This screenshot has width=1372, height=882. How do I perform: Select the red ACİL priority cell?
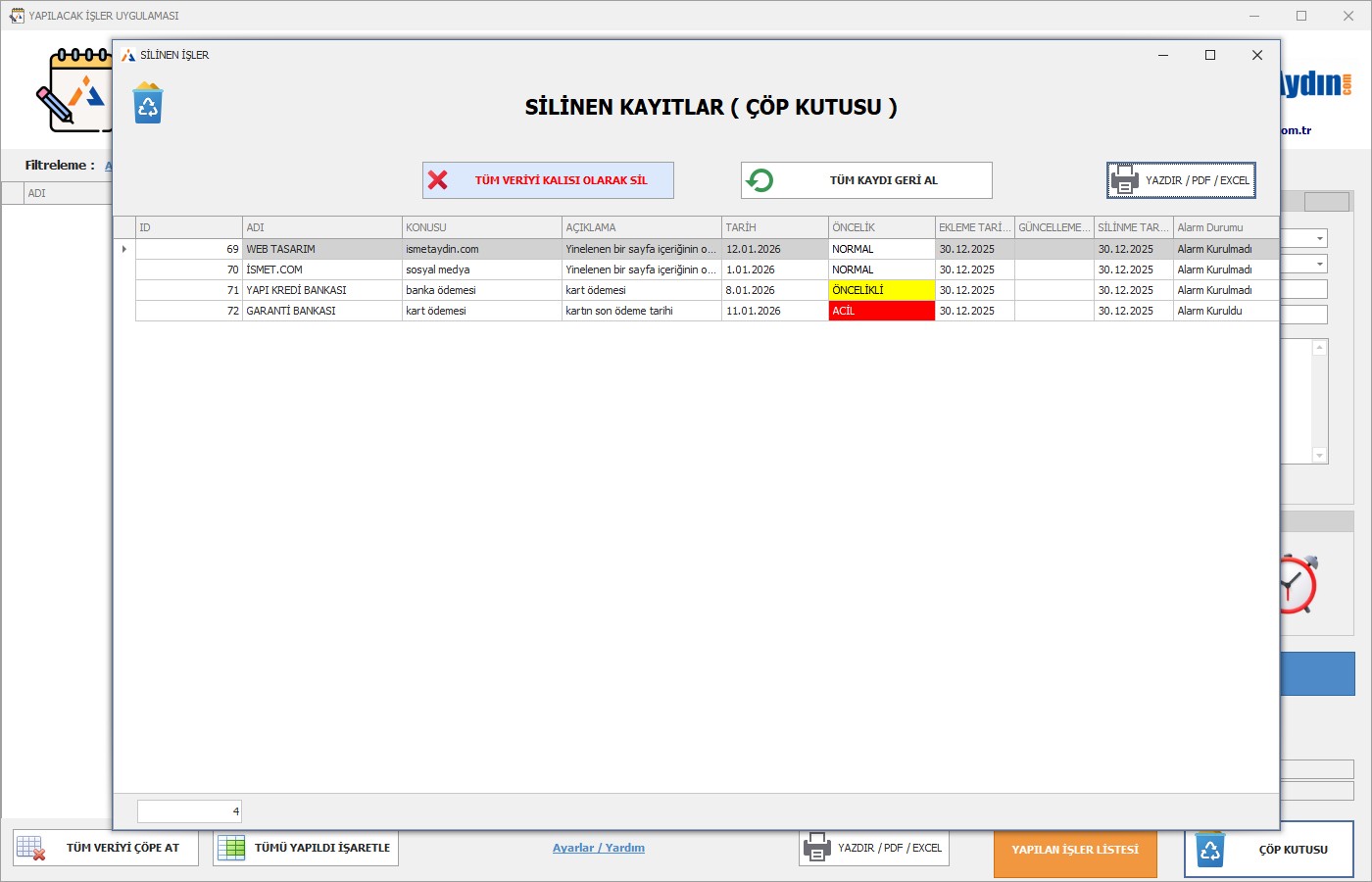click(x=881, y=311)
